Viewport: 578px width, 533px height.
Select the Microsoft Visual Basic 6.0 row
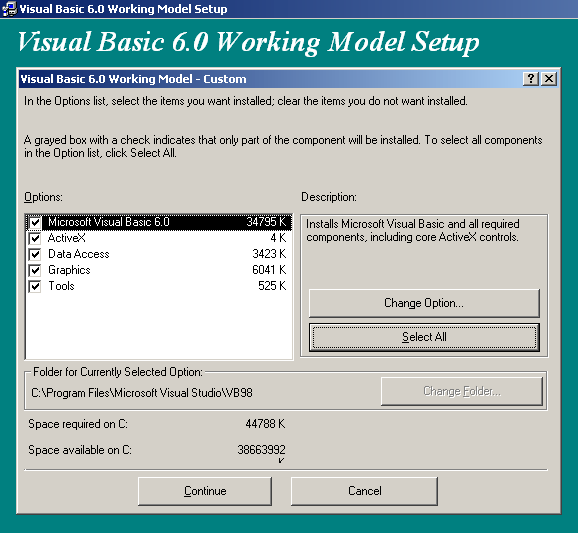pos(159,222)
